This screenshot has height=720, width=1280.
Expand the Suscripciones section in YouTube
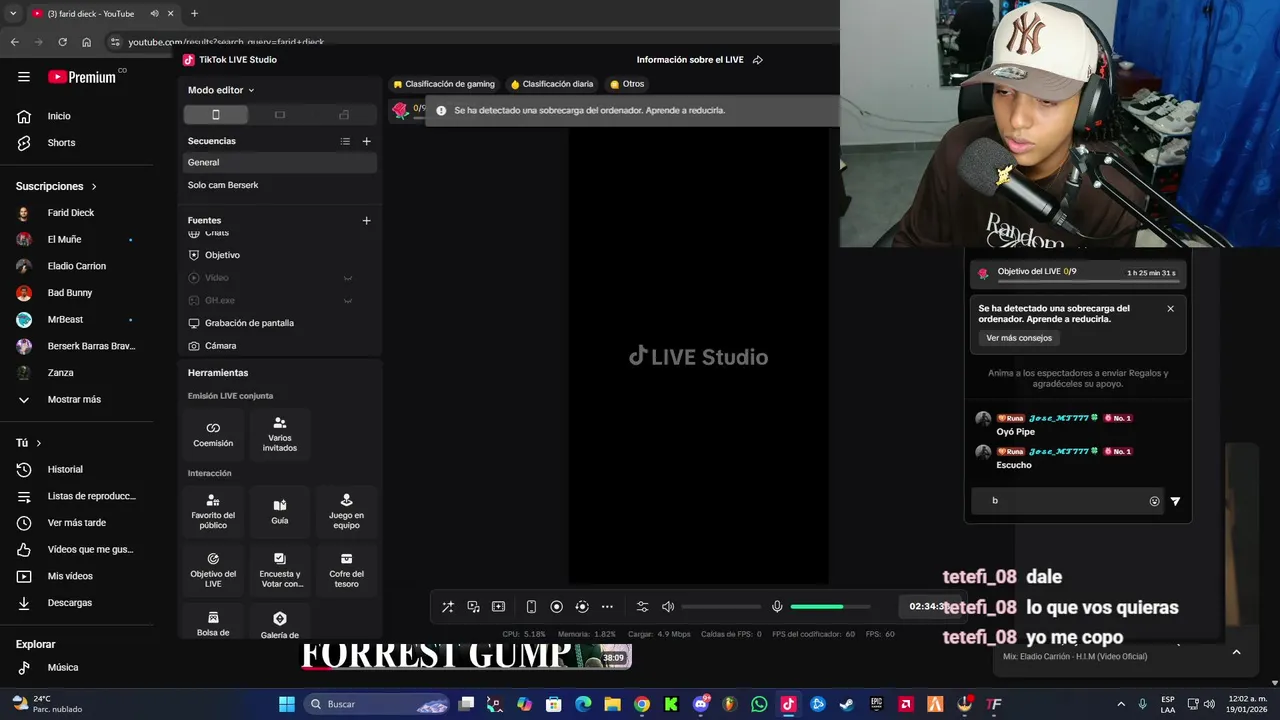tap(56, 186)
